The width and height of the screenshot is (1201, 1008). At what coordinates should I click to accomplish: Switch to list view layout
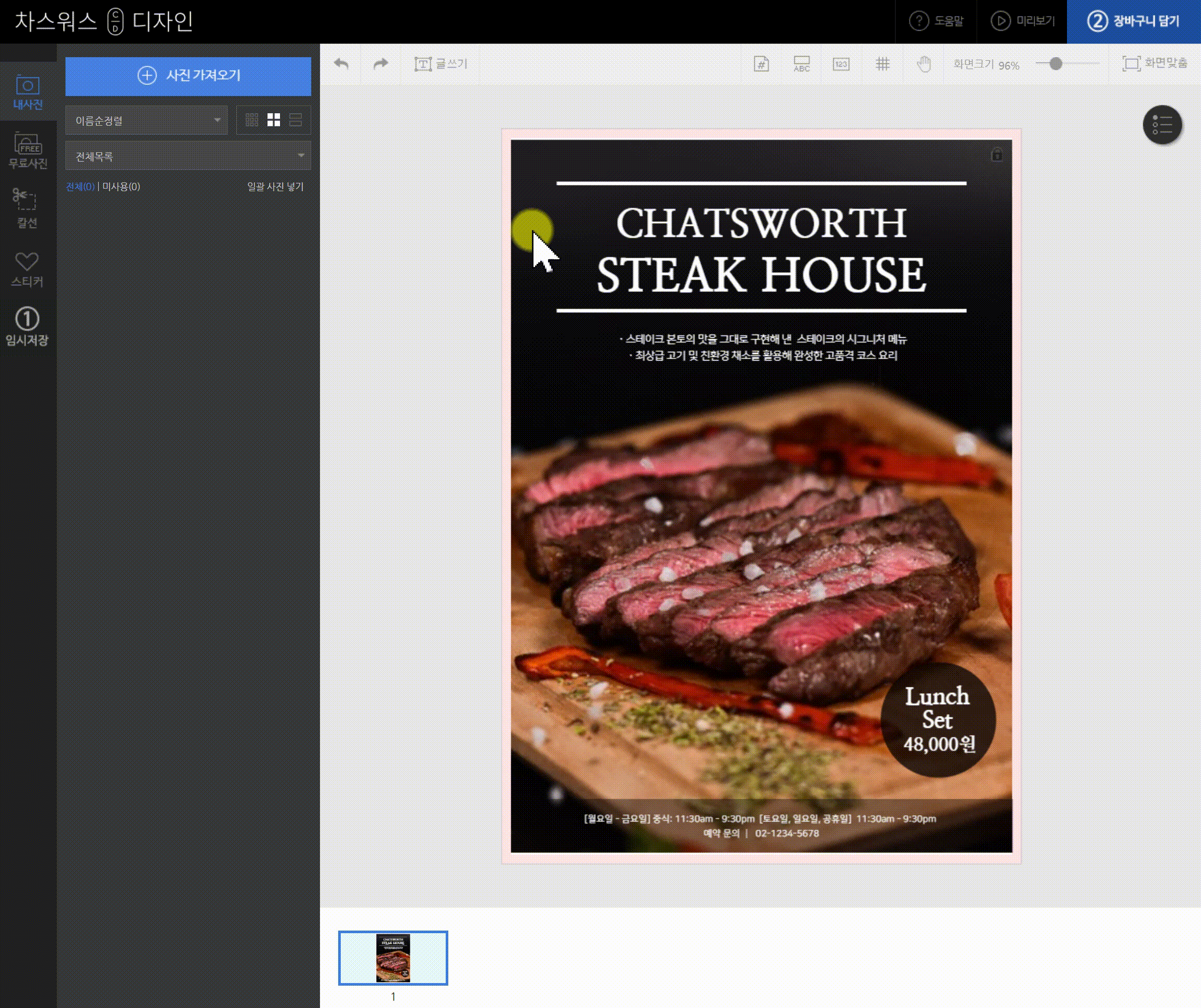[x=296, y=120]
